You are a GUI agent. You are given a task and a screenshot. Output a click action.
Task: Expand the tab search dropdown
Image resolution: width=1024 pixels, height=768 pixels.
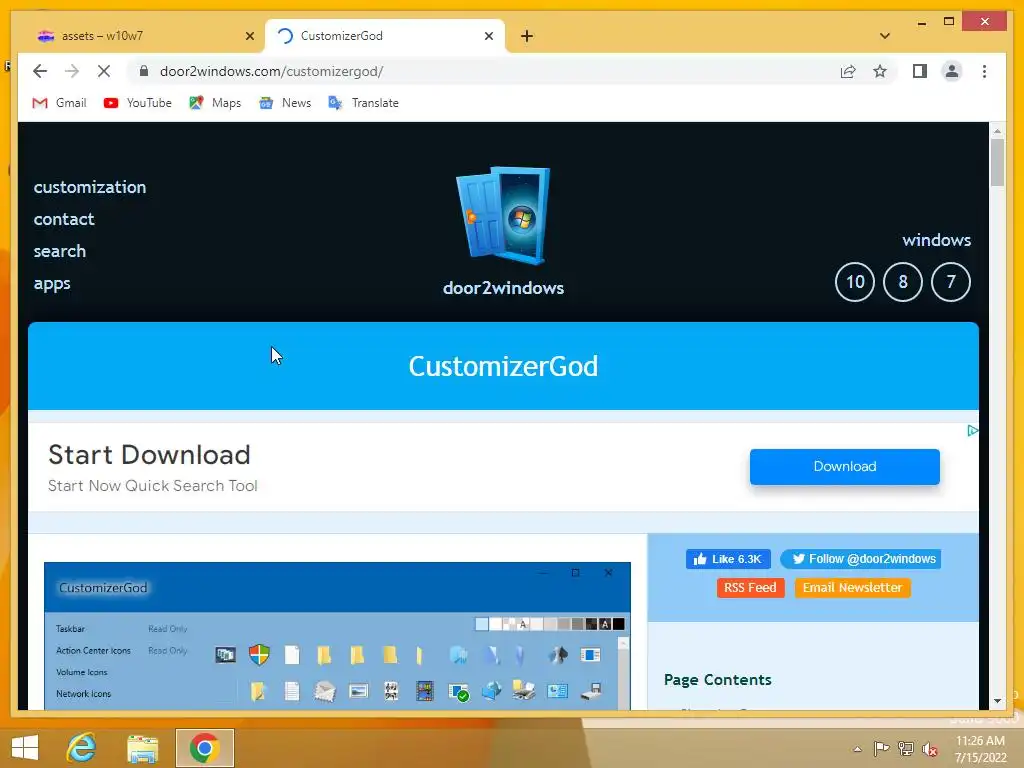tap(885, 36)
